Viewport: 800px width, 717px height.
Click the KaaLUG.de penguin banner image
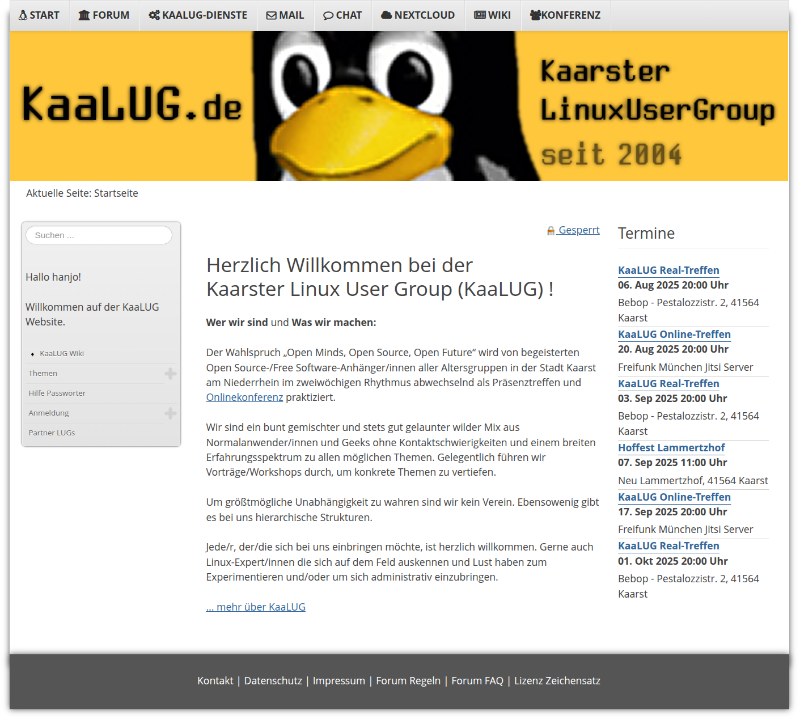tap(399, 106)
